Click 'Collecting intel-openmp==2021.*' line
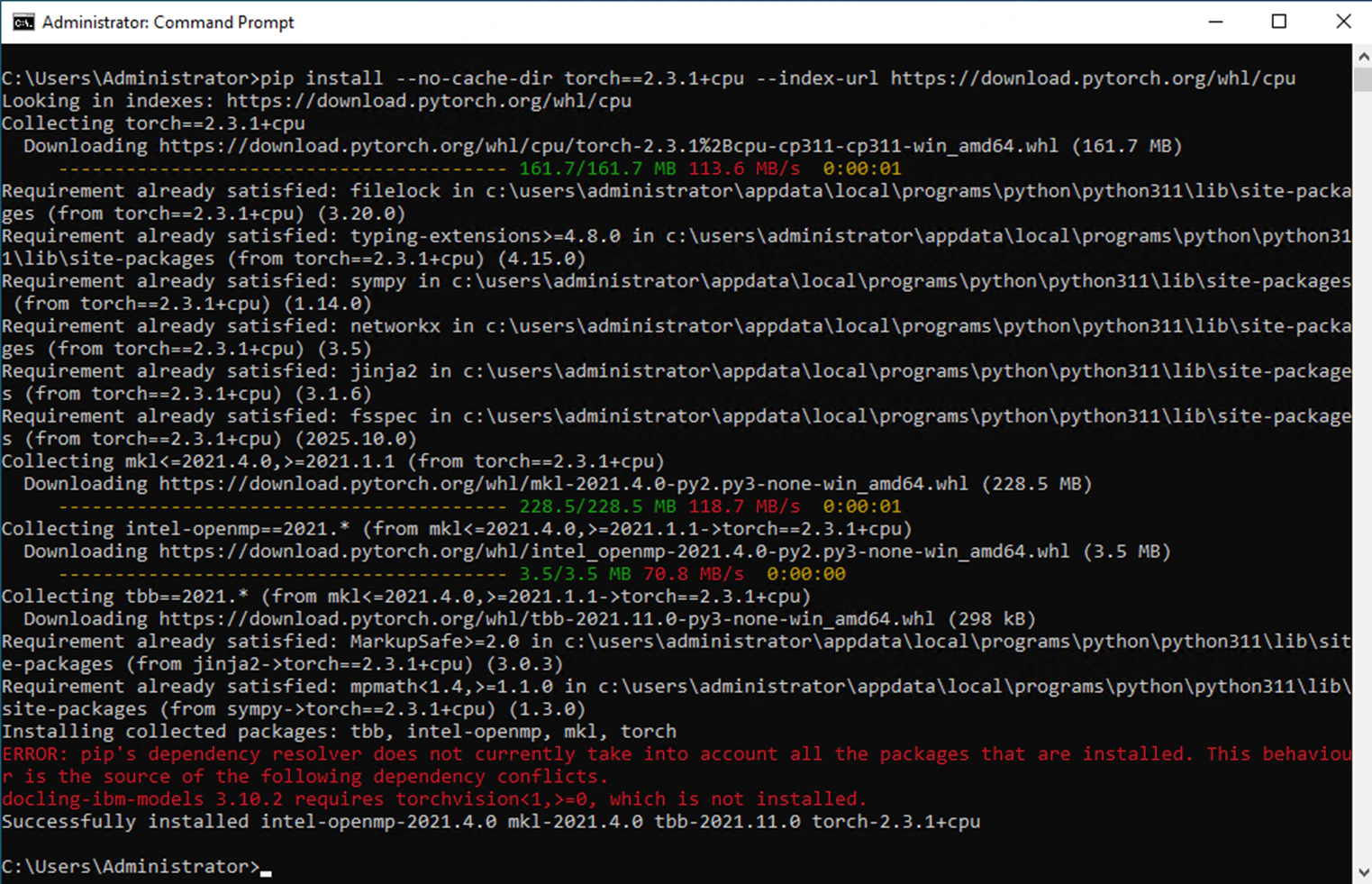 457,529
